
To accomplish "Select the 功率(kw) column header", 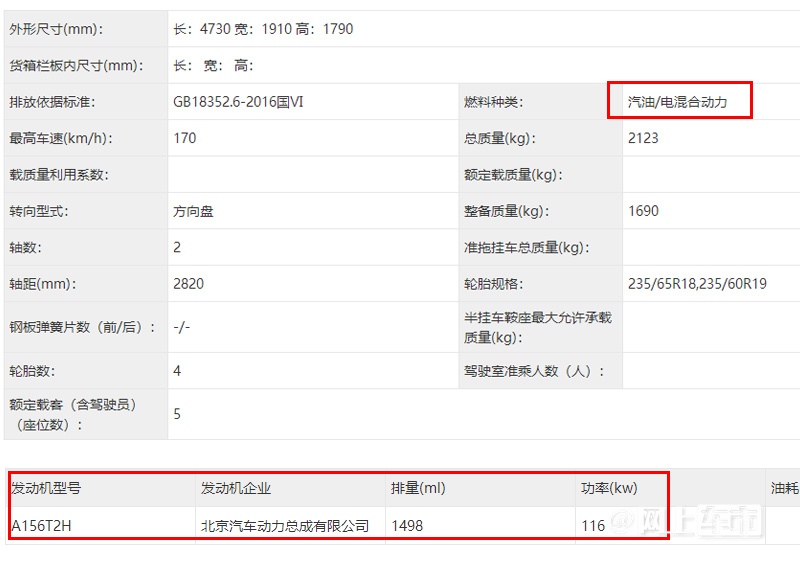I will pos(609,488).
